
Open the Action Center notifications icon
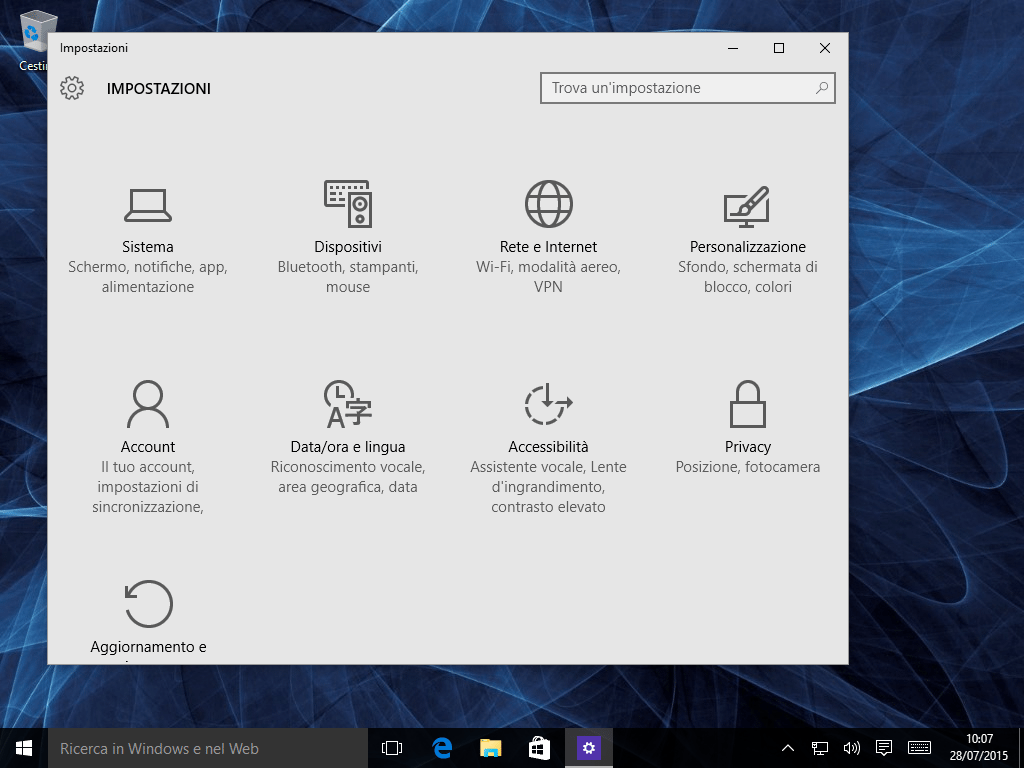point(884,748)
